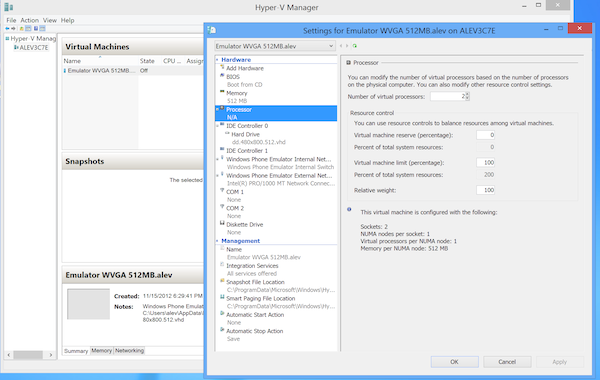Open the Emulator WVGA 512MB.alev dropdown

click(275, 46)
